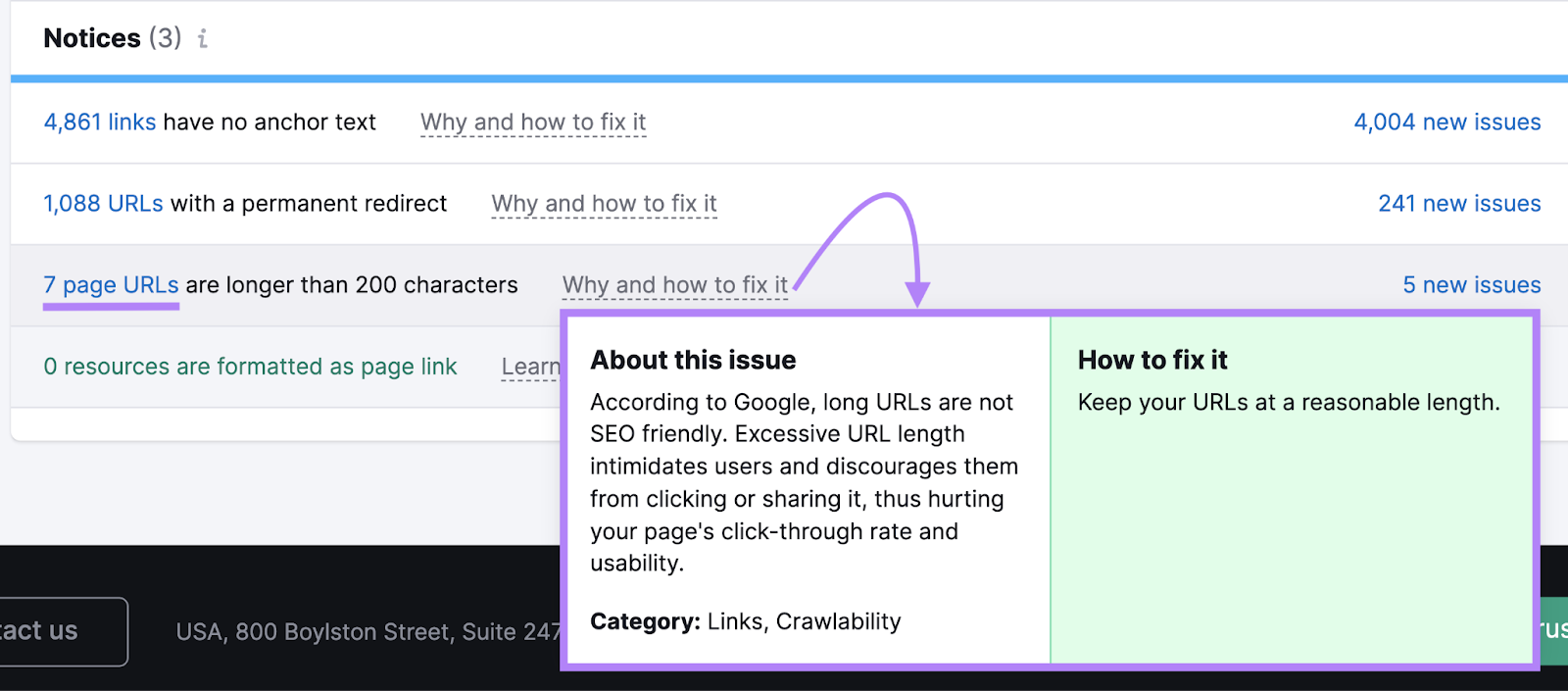Click the 'About this issue' tooltip heading

[693, 360]
